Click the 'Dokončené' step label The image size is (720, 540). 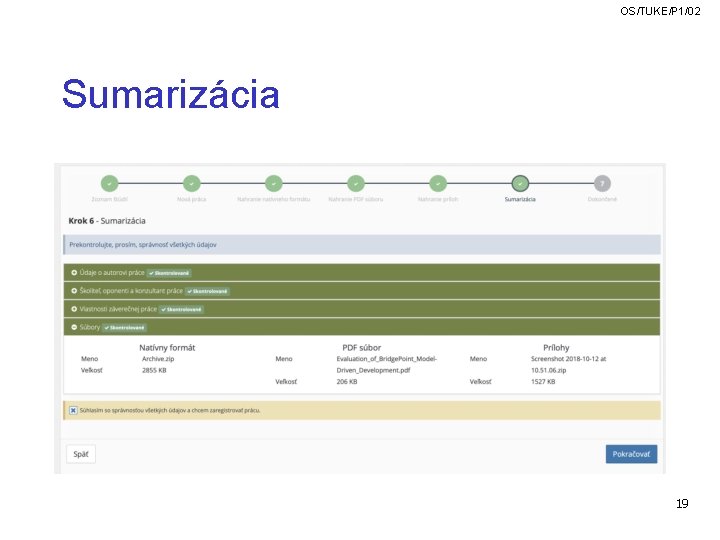coord(602,199)
